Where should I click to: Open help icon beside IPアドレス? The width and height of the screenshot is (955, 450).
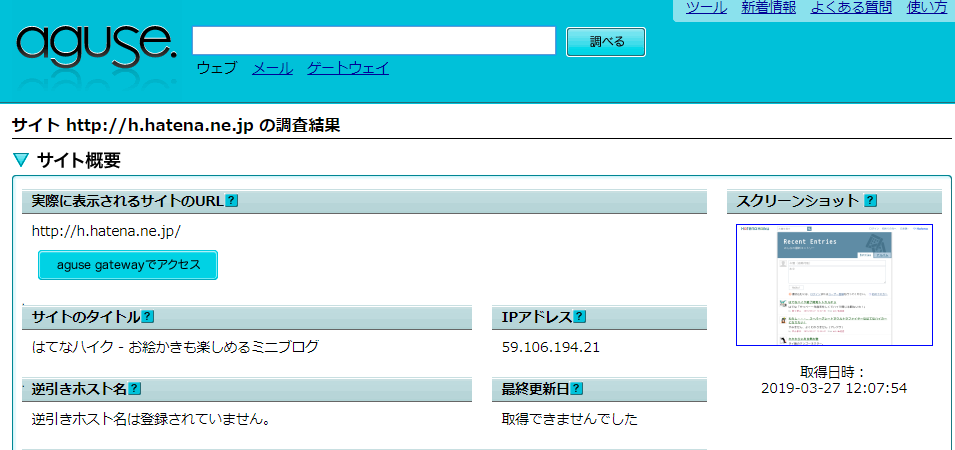pos(580,317)
